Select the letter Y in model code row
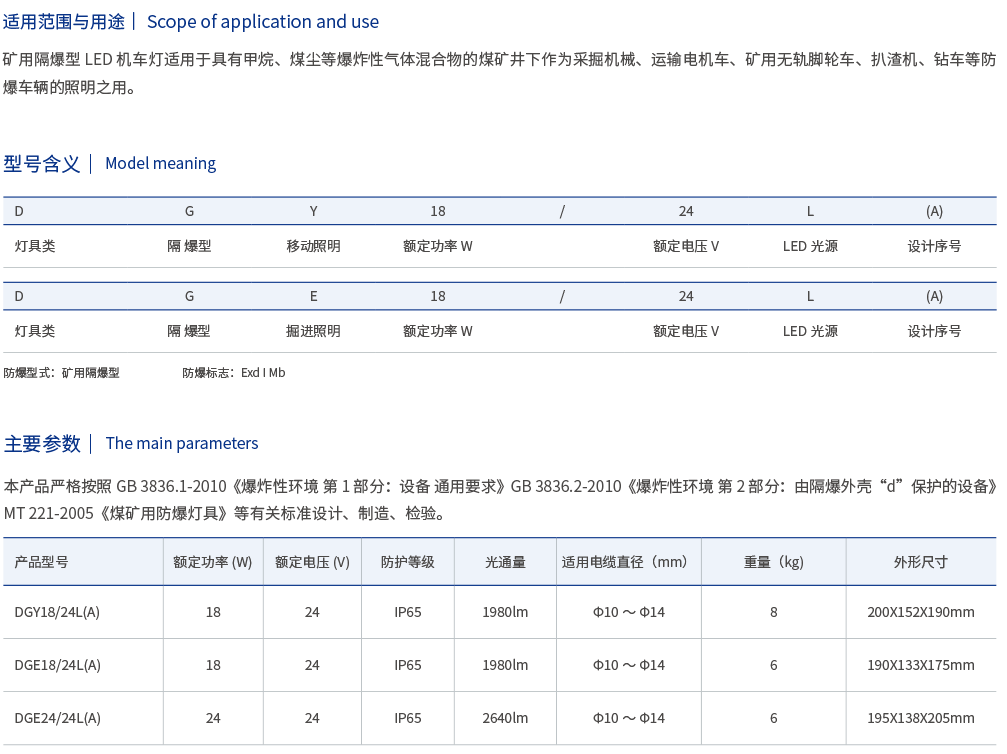Image resolution: width=1007 pixels, height=754 pixels. (x=313, y=212)
